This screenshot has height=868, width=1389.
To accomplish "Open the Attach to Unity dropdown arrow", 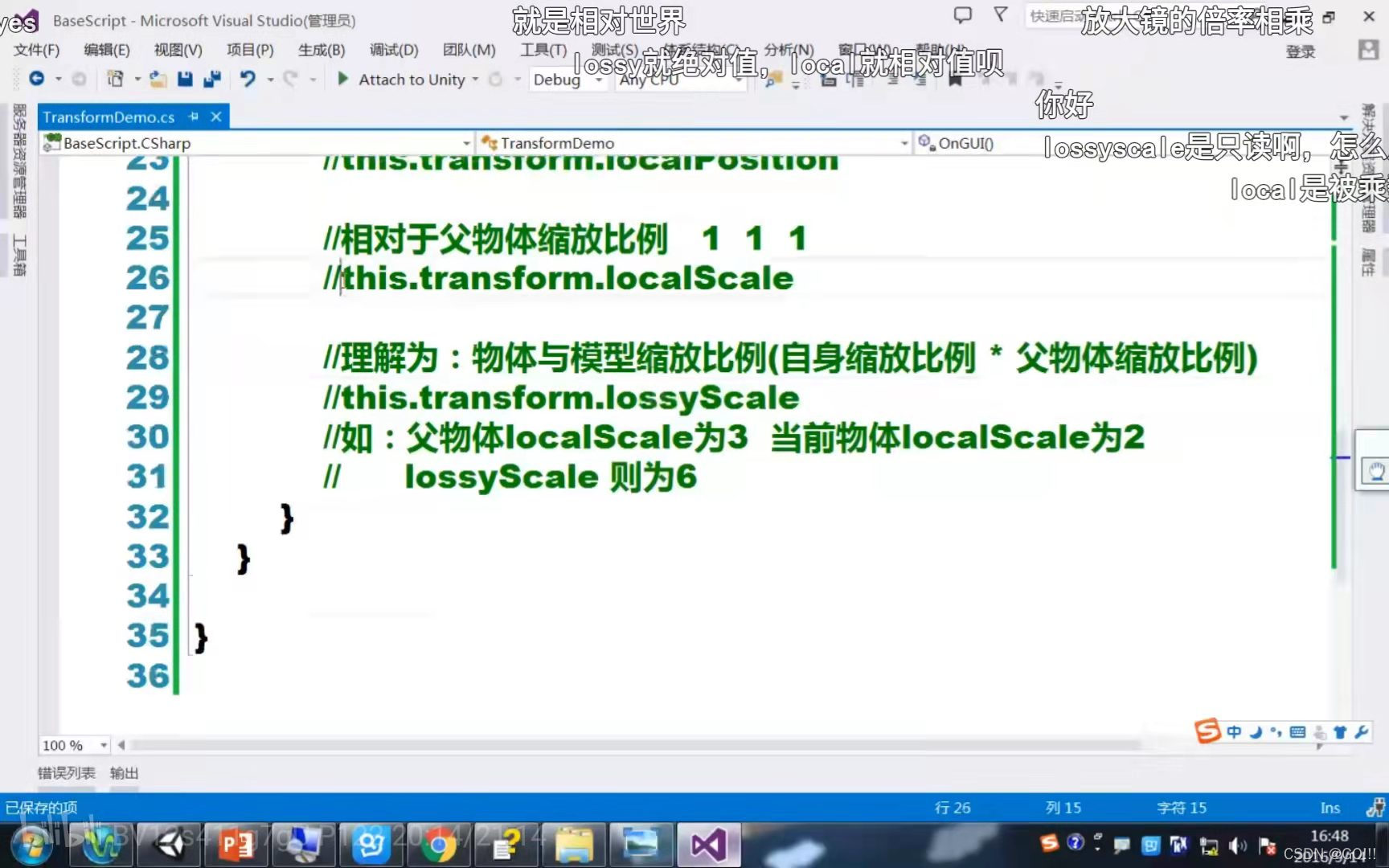I will coord(475,80).
